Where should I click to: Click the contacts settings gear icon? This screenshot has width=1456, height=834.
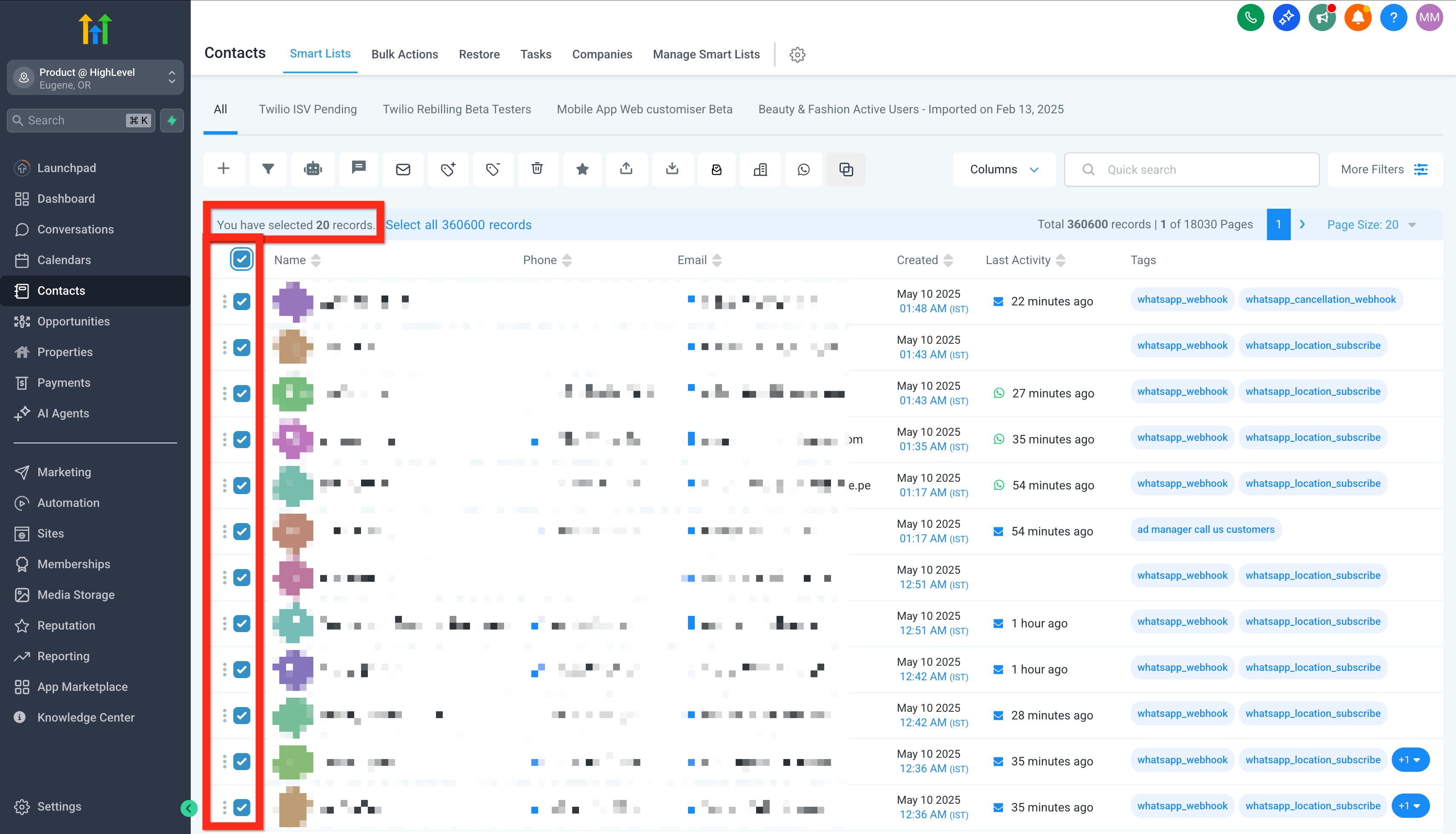(797, 55)
